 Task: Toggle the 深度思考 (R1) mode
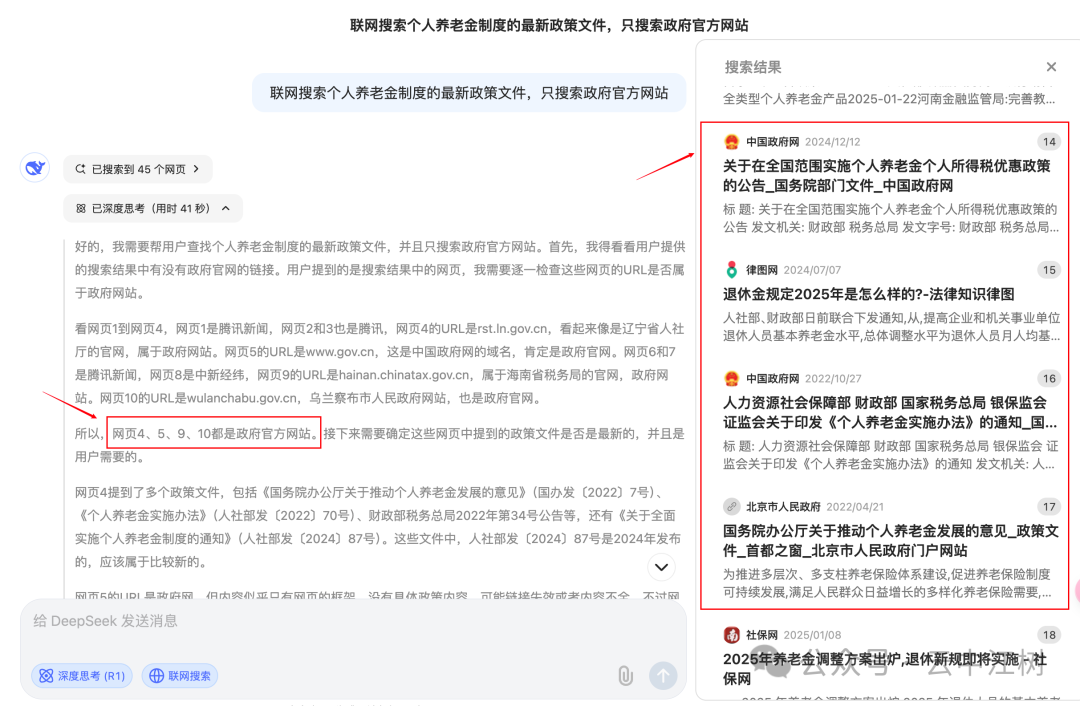pyautogui.click(x=82, y=676)
